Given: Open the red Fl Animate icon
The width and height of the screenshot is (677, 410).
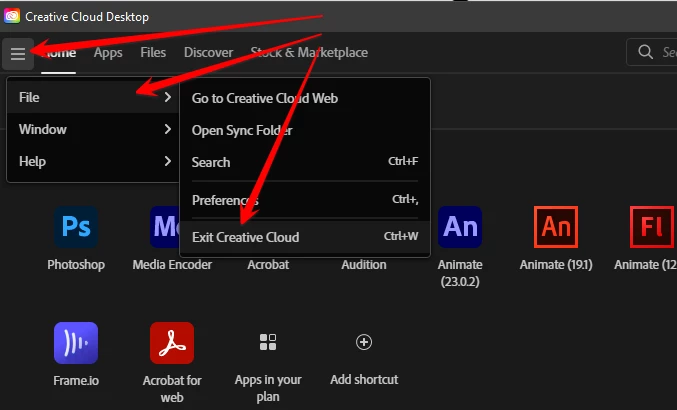Looking at the screenshot, I should click(652, 227).
